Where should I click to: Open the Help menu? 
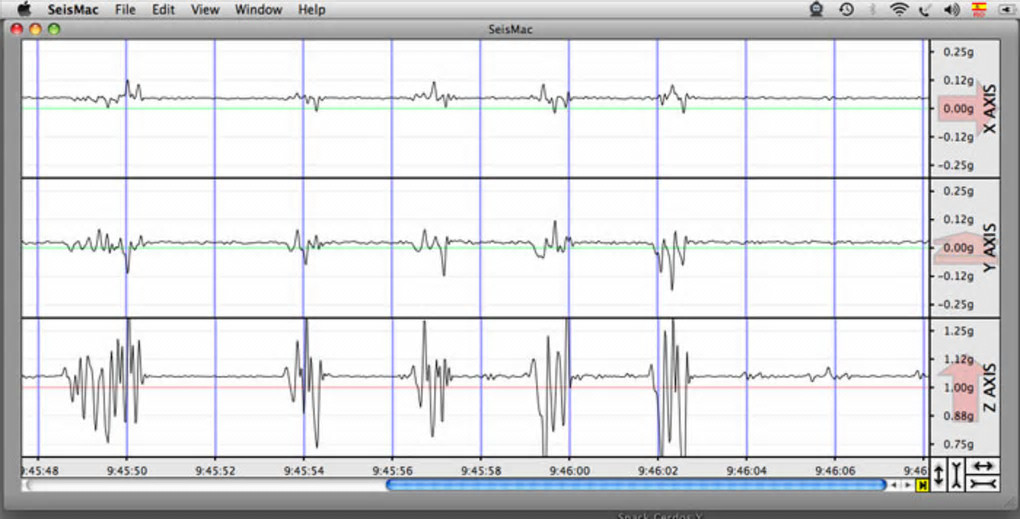click(312, 10)
